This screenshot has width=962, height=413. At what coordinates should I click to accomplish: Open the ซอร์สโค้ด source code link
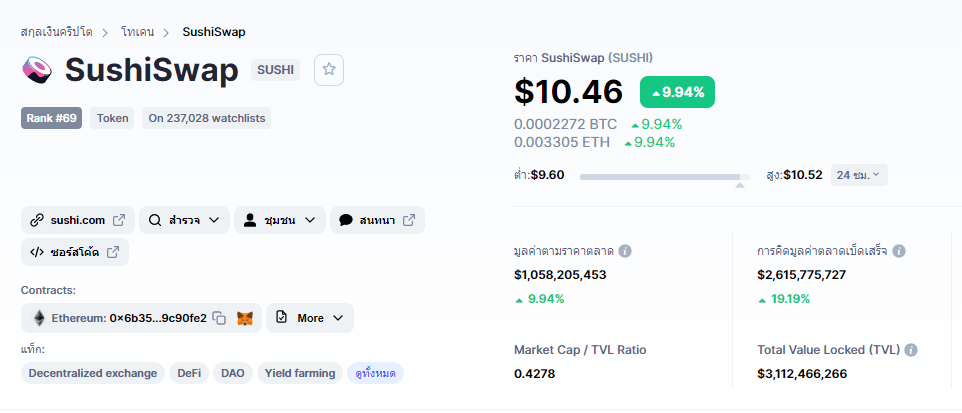pos(75,252)
